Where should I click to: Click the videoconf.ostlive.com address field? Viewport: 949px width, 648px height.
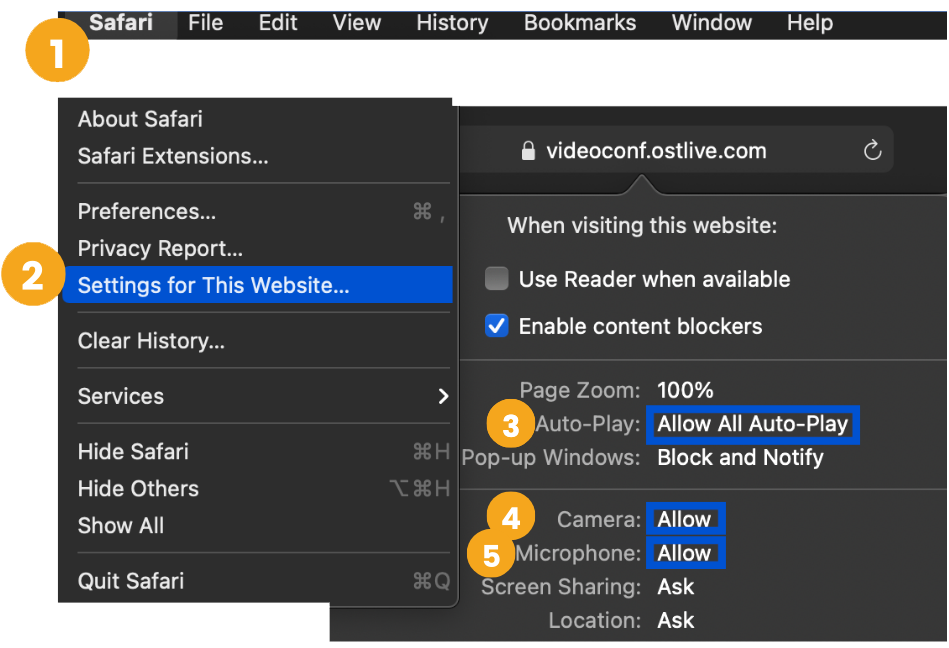coord(656,151)
